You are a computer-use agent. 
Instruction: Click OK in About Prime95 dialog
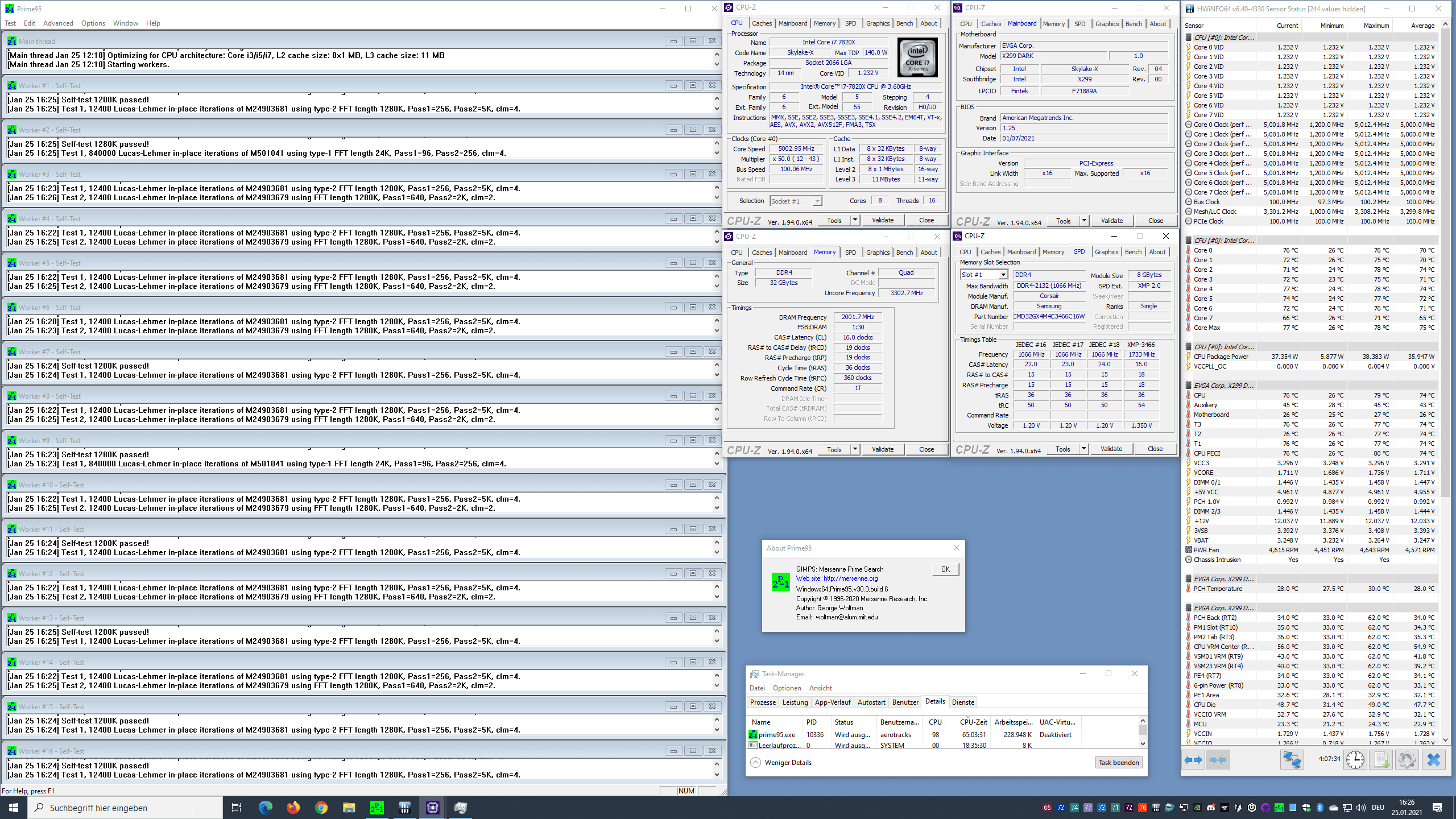(x=945, y=569)
